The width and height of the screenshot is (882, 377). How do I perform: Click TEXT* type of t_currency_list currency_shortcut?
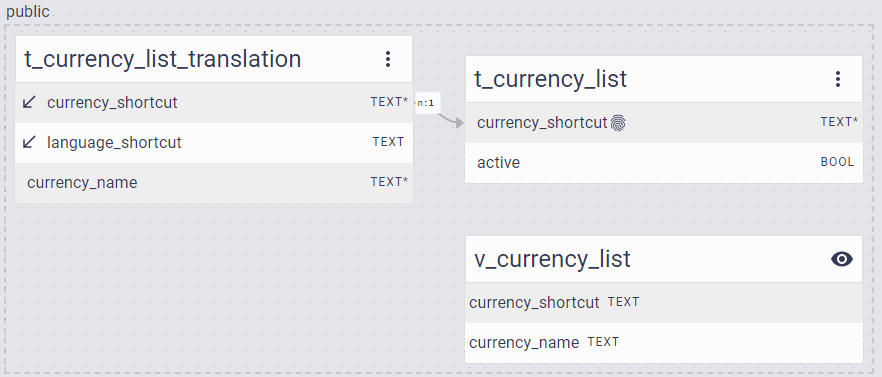[x=839, y=122]
